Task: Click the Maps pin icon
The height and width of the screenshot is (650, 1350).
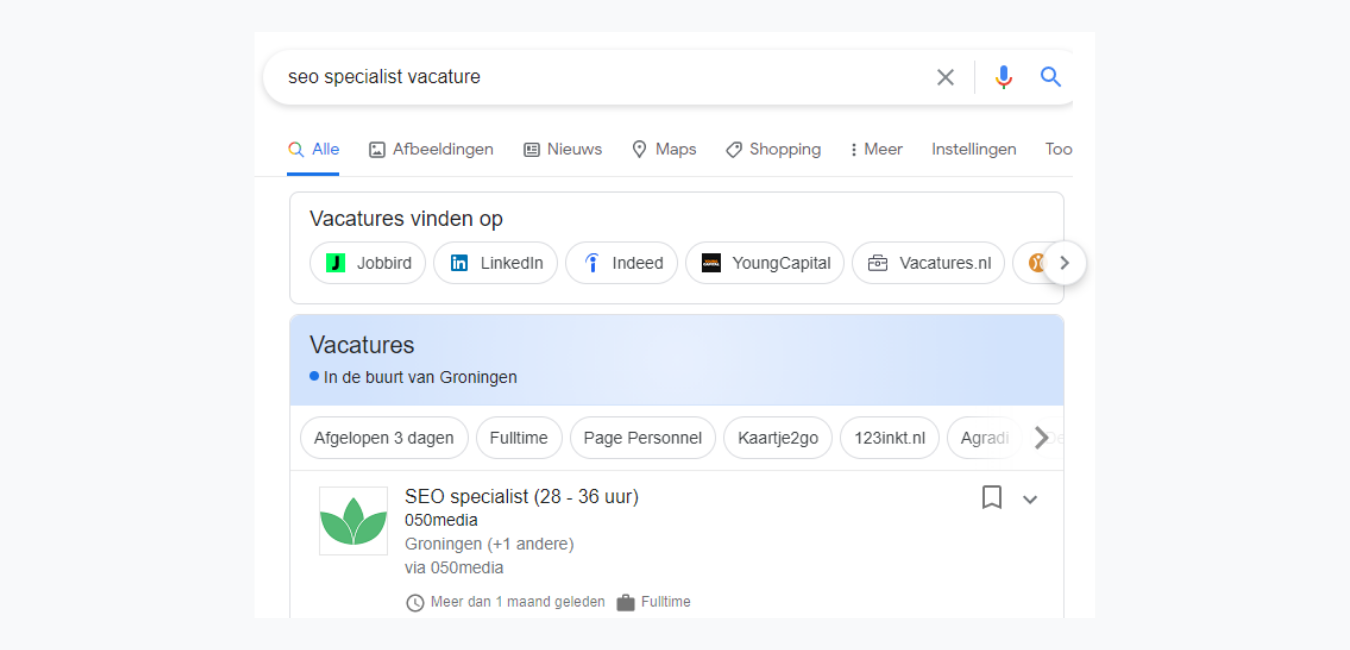Action: tap(640, 150)
